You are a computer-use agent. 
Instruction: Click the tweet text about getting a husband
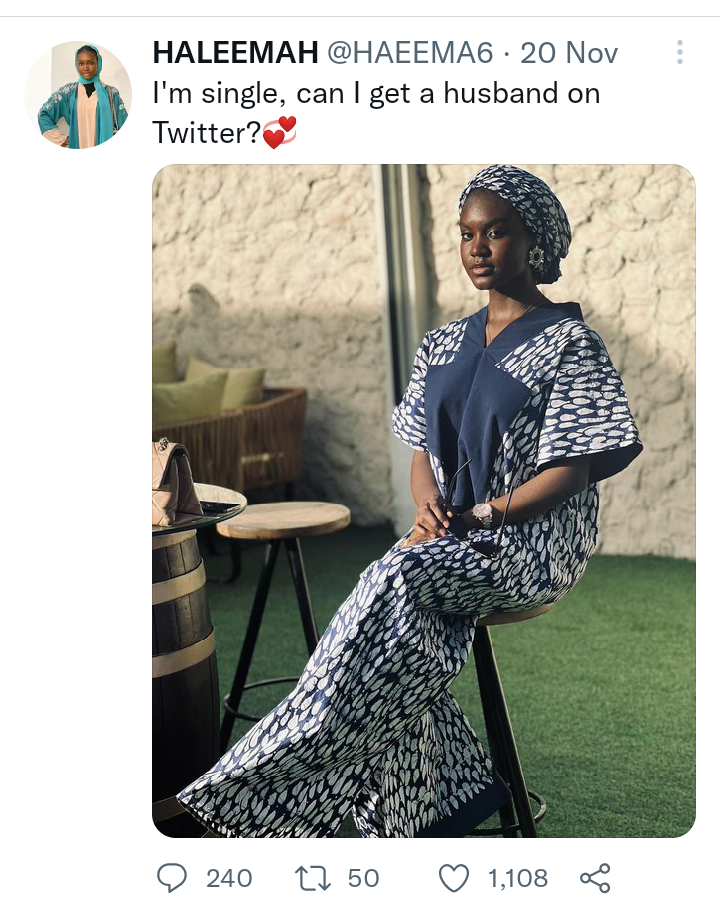(376, 112)
